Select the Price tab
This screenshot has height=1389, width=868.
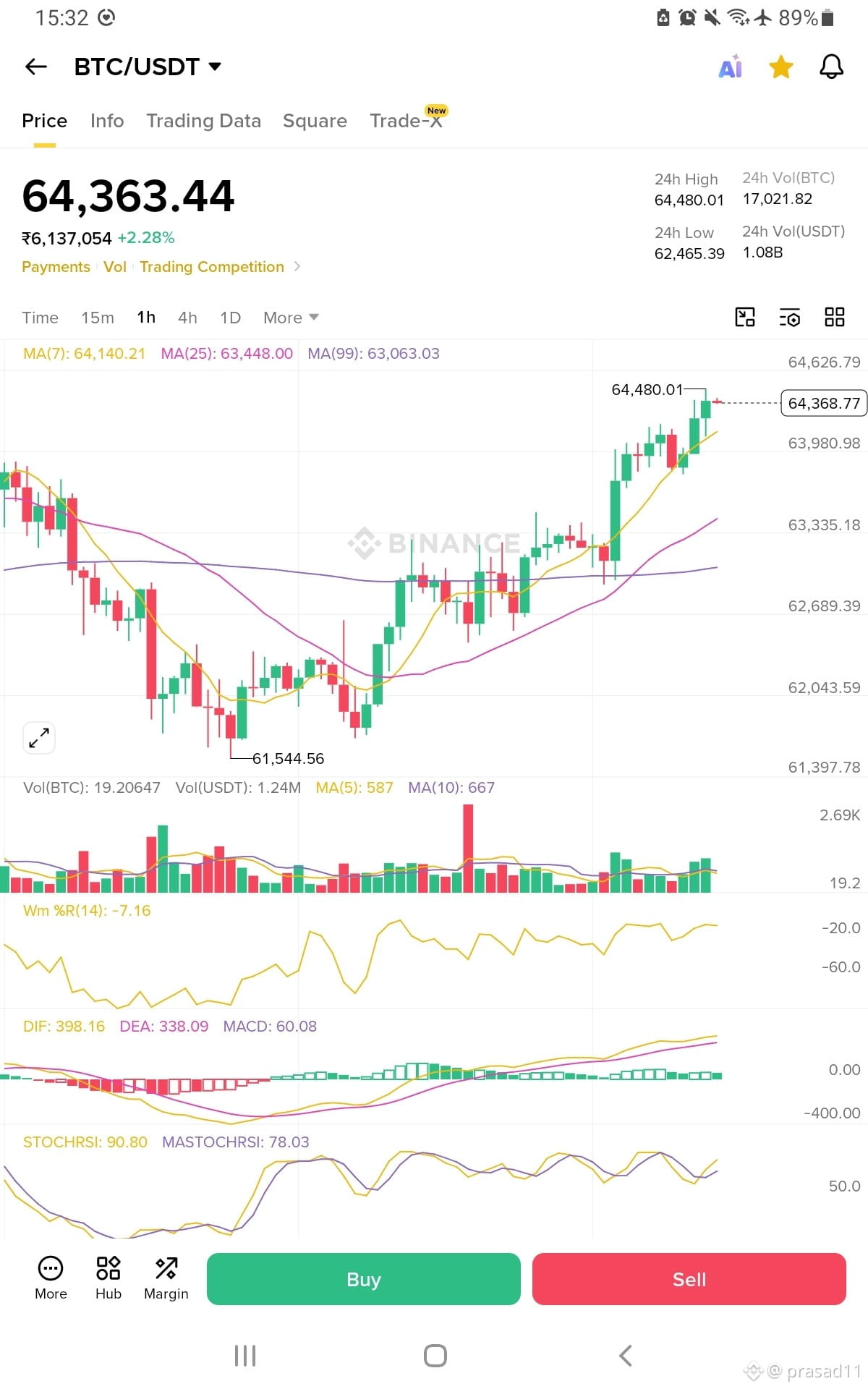(44, 121)
